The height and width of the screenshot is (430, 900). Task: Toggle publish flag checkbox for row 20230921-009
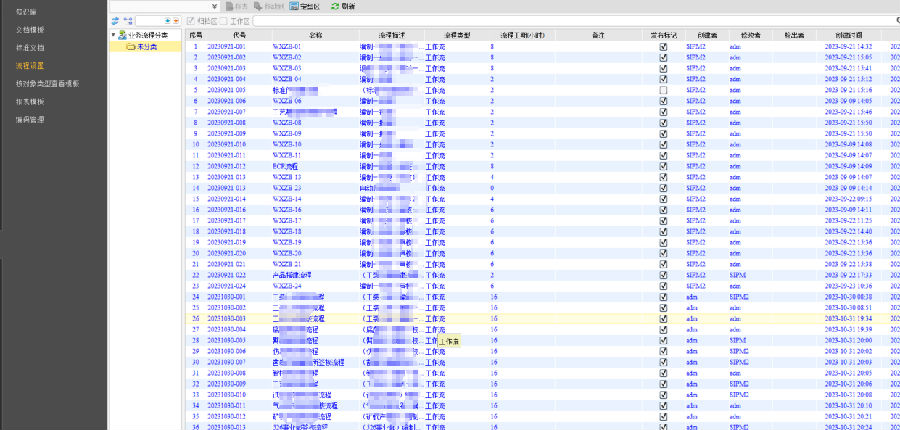coord(664,133)
